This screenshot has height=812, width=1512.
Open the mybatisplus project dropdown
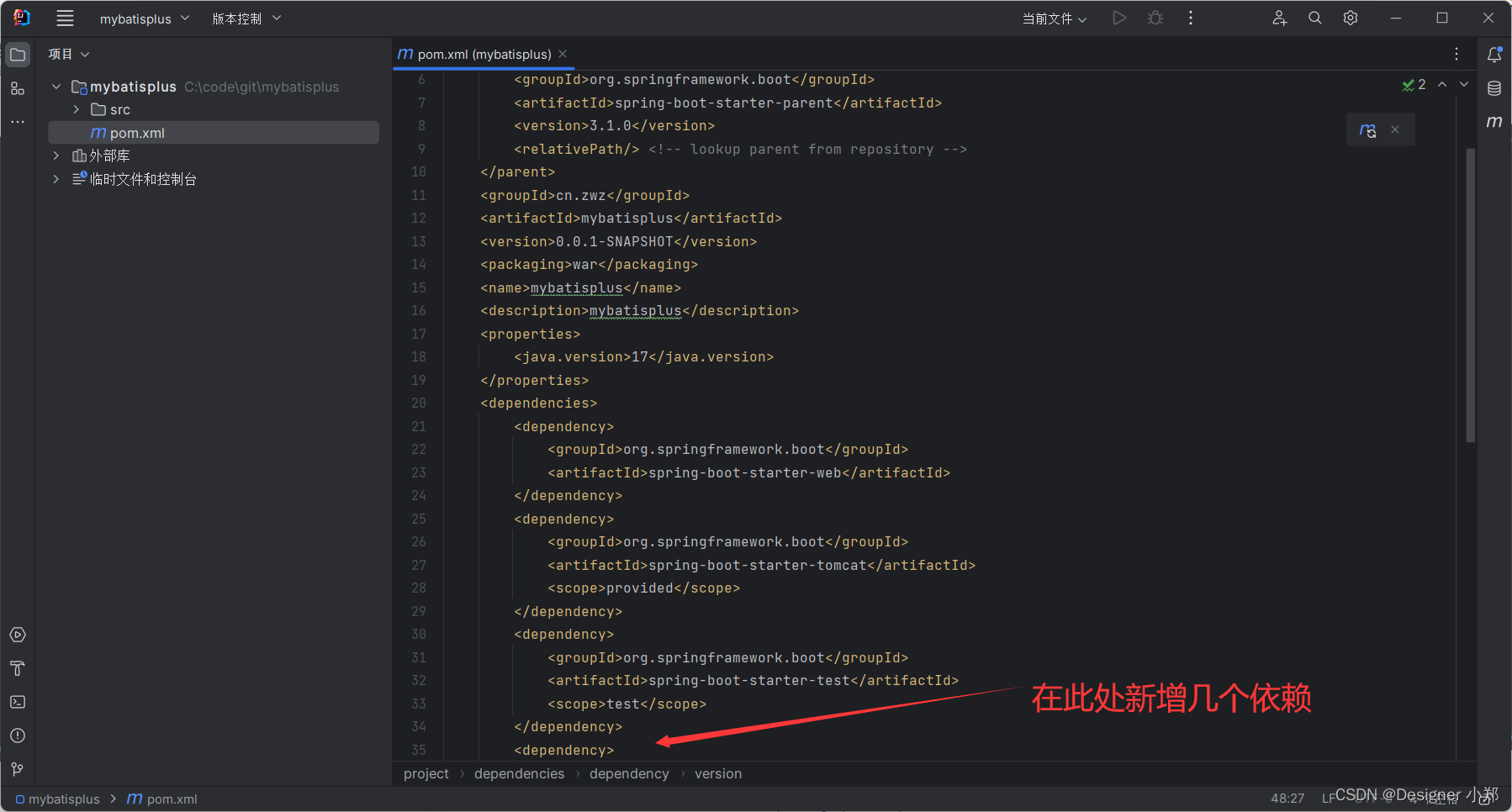pos(145,18)
